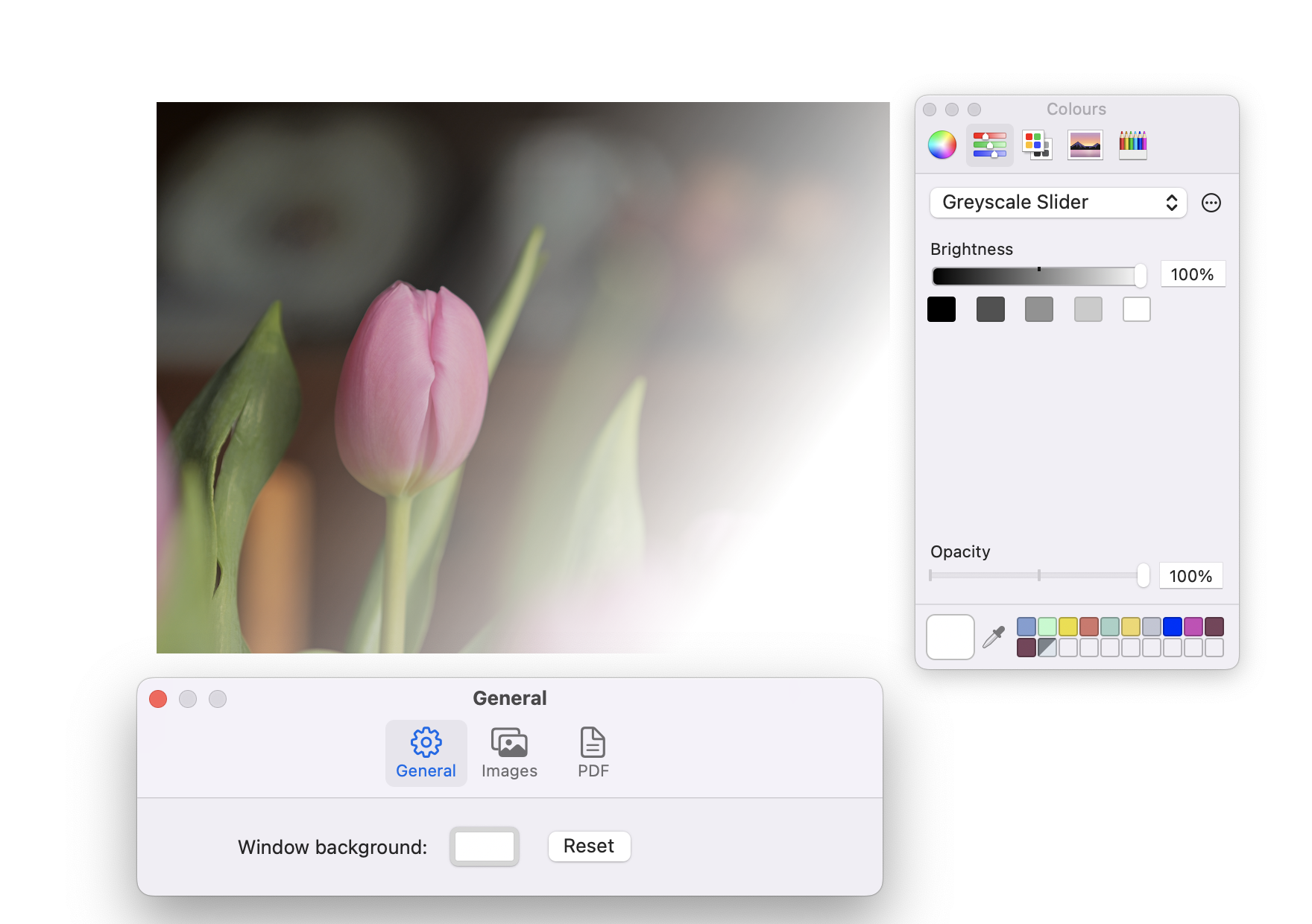Switch to the pencils colour picker
The width and height of the screenshot is (1312, 924).
(x=1132, y=145)
